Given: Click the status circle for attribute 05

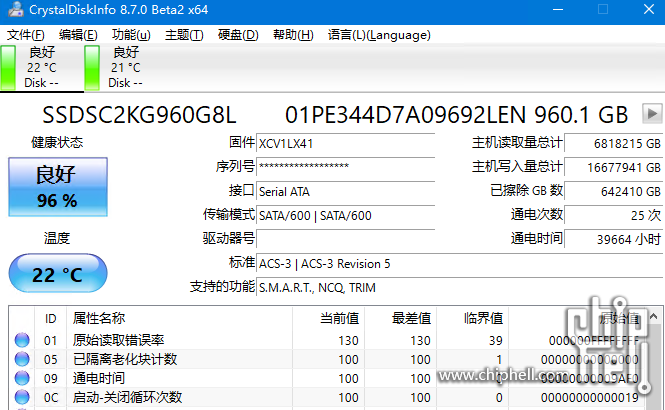Looking at the screenshot, I should pos(22,359).
